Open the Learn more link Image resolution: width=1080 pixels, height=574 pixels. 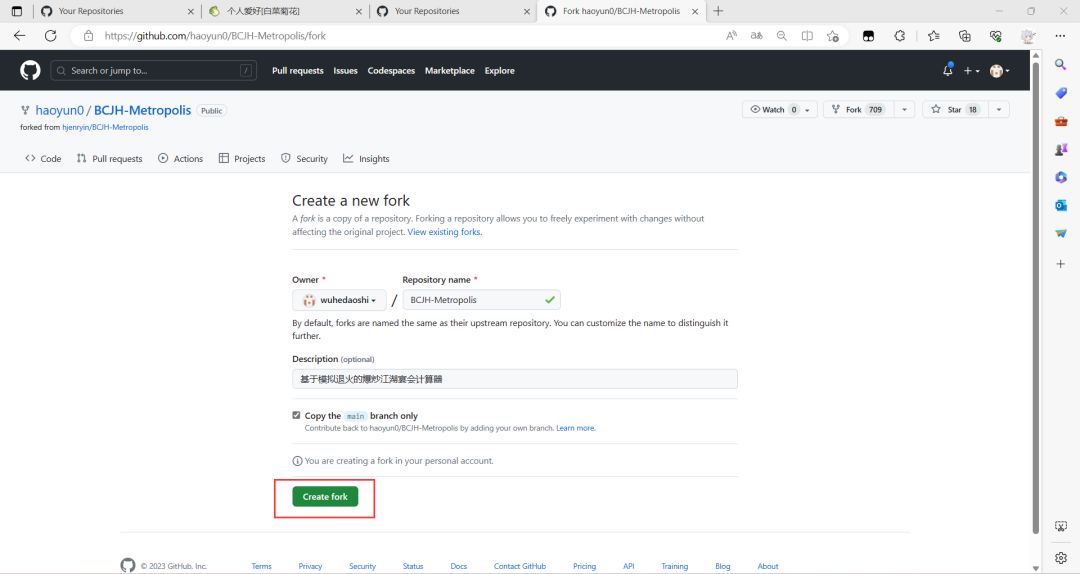coord(576,428)
